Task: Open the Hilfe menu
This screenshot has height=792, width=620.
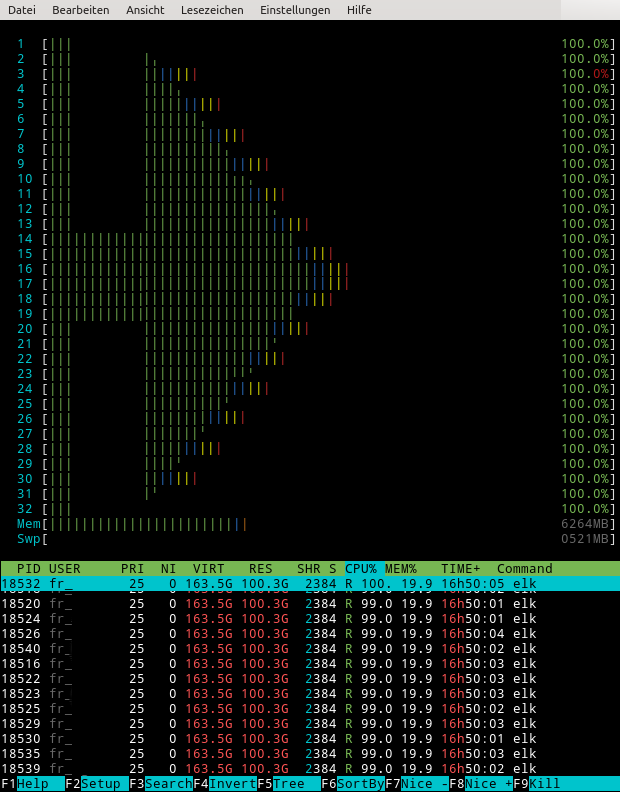Action: click(x=359, y=10)
